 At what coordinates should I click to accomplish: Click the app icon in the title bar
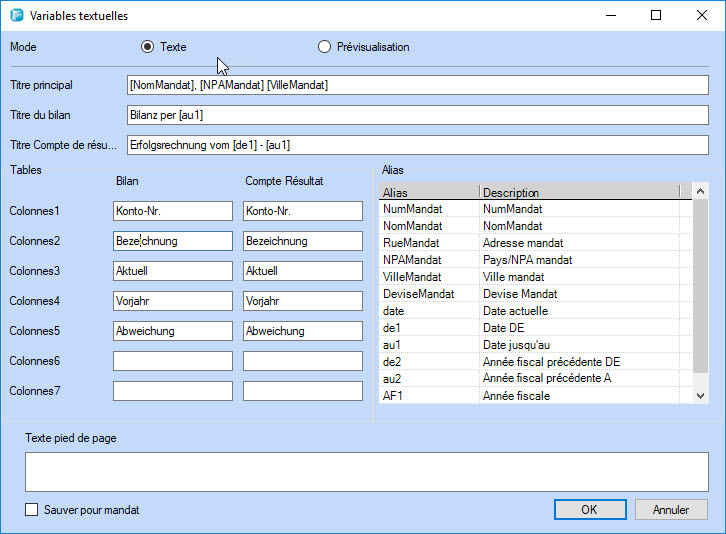coord(16,16)
